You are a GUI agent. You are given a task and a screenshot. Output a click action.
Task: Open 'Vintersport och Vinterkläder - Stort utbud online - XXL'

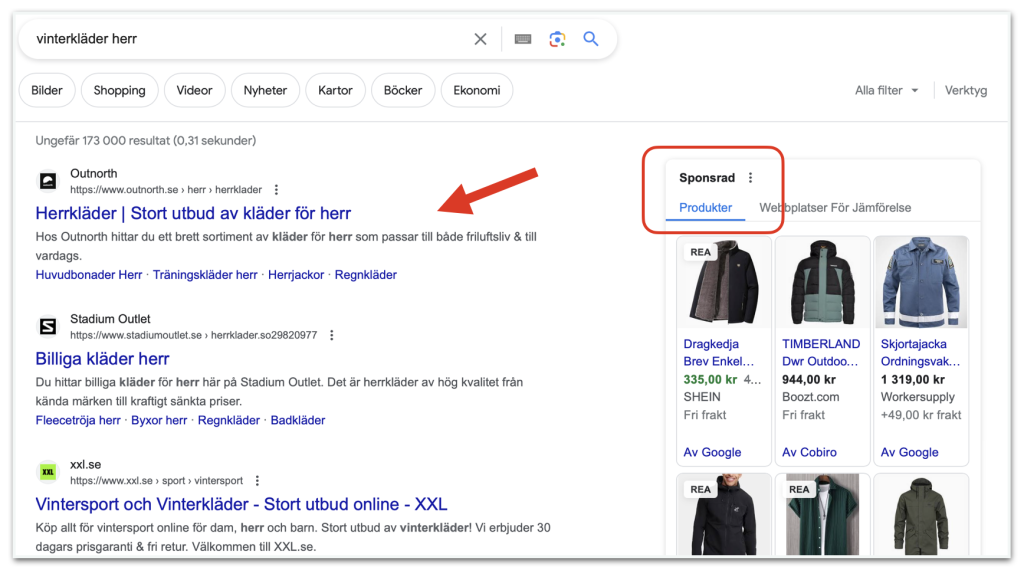point(242,505)
